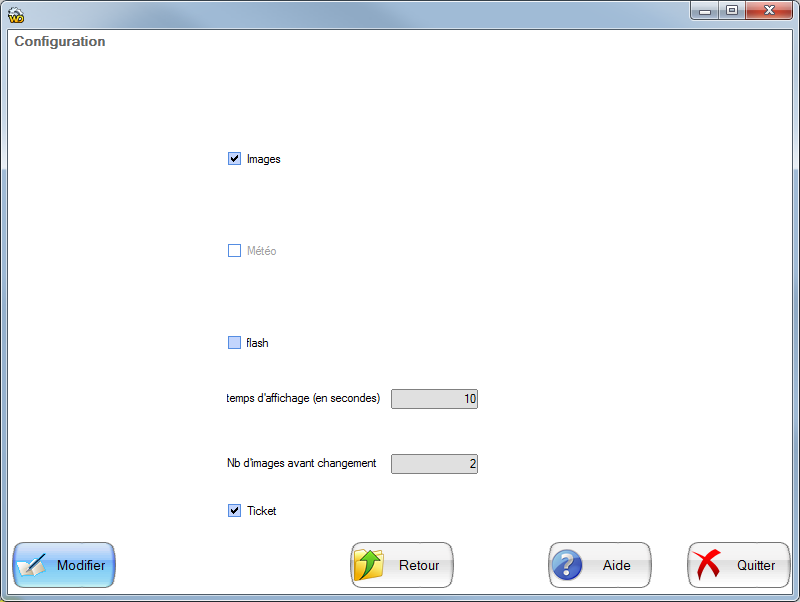Image resolution: width=800 pixels, height=602 pixels.
Task: Select the Nb d'images avant changement field
Action: coord(434,464)
